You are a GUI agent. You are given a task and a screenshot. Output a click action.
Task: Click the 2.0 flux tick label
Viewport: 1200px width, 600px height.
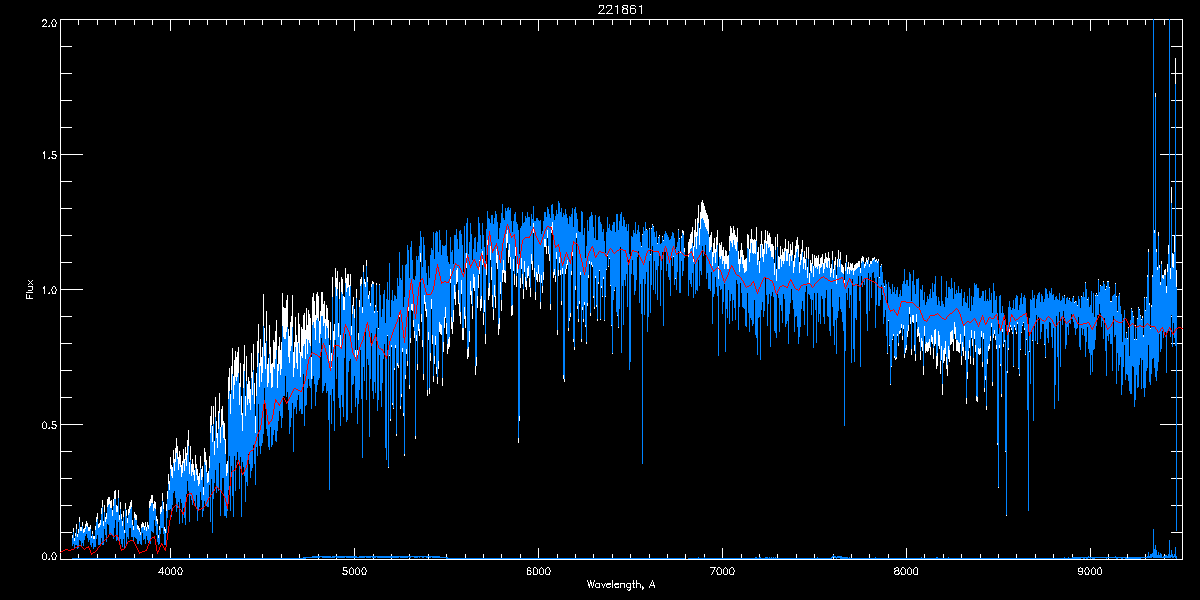pos(49,22)
